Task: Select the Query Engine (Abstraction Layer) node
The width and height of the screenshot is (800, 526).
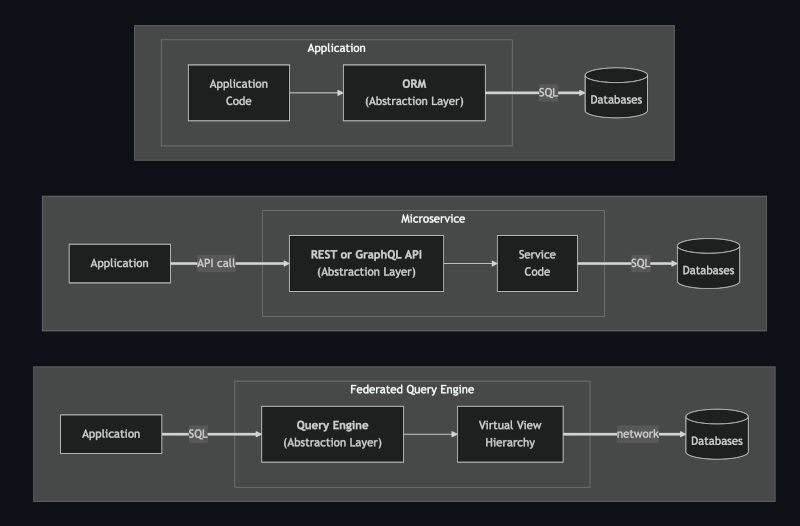Action: [332, 434]
